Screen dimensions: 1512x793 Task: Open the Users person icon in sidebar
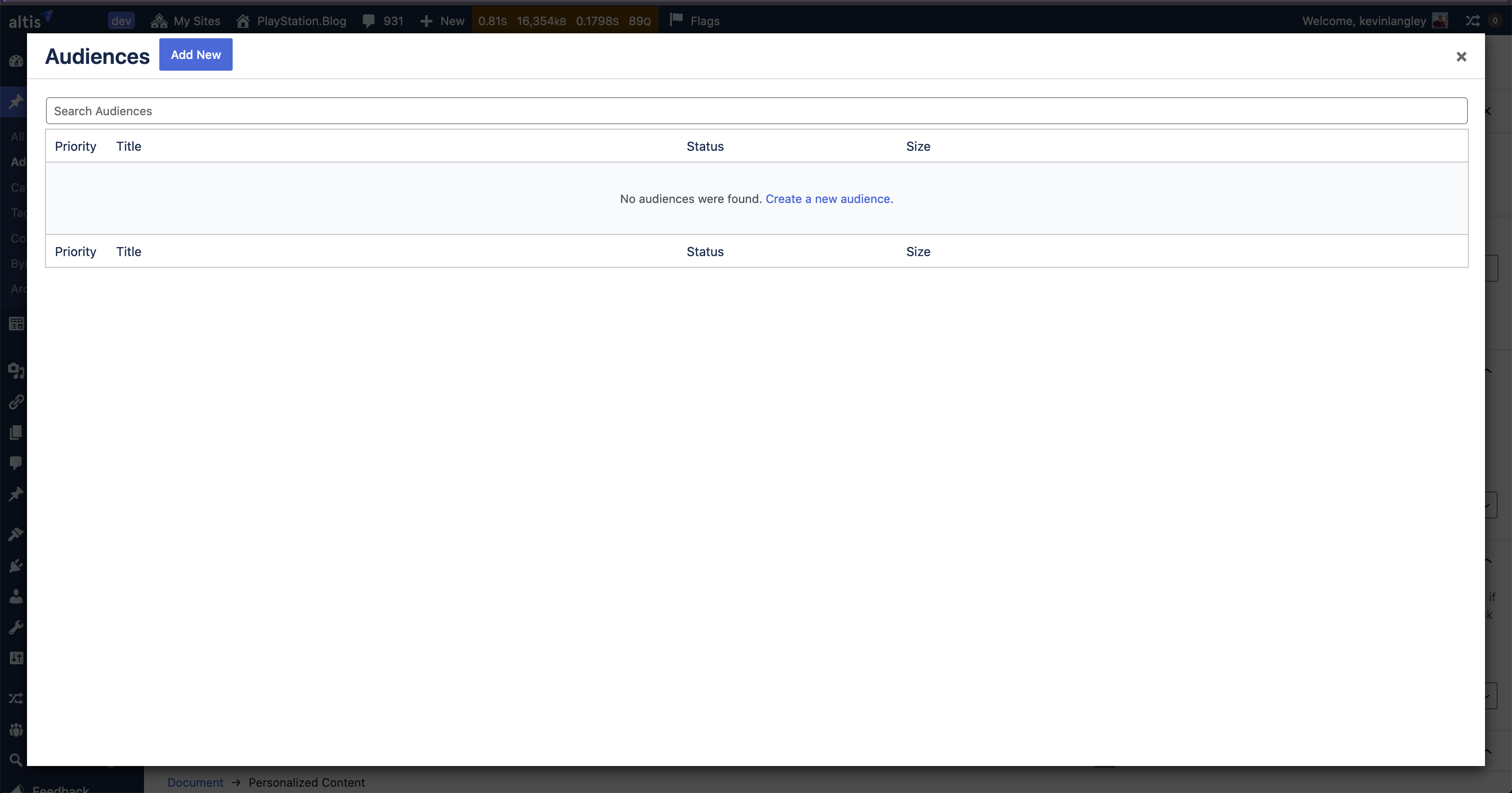click(x=16, y=596)
